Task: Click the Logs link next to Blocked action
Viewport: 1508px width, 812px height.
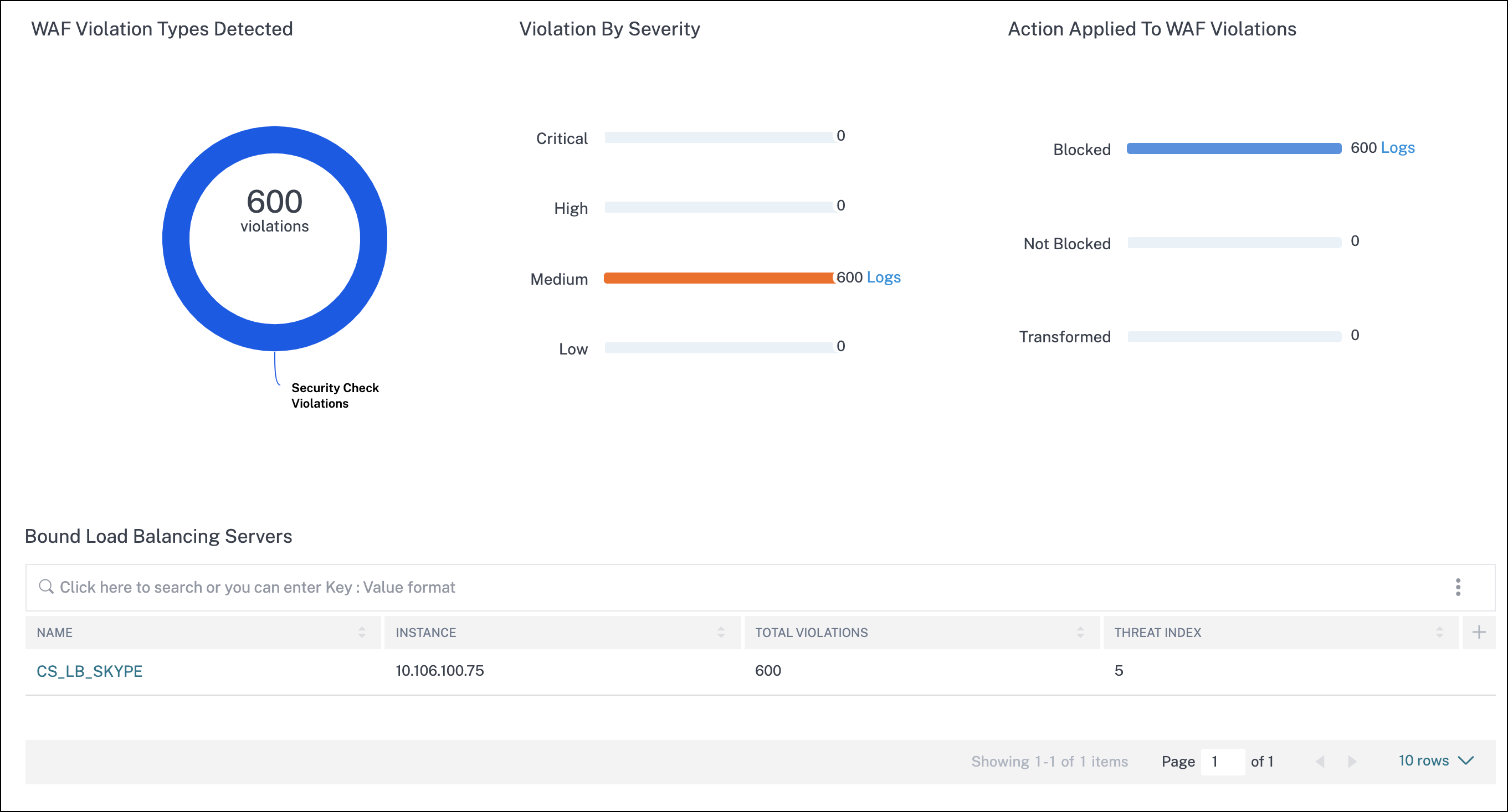Action: point(1400,148)
